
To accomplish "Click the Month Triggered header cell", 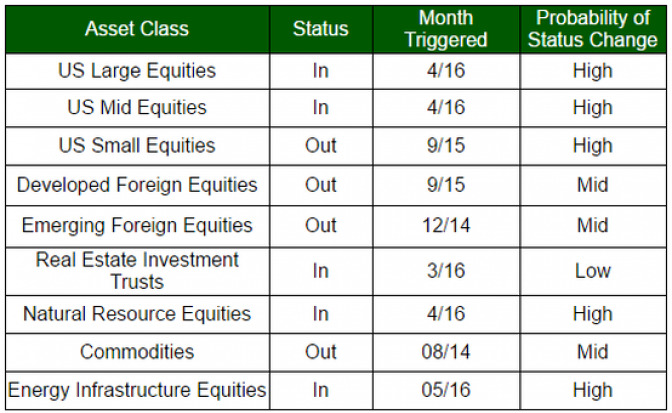I will click(x=446, y=29).
